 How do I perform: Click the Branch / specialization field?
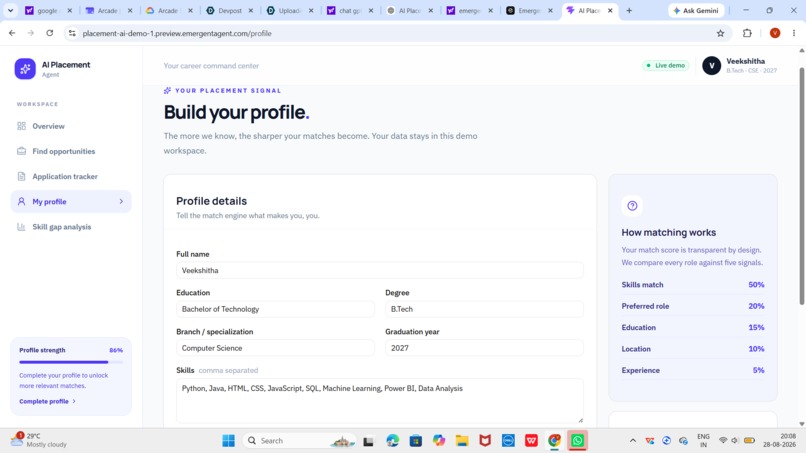pyautogui.click(x=275, y=348)
